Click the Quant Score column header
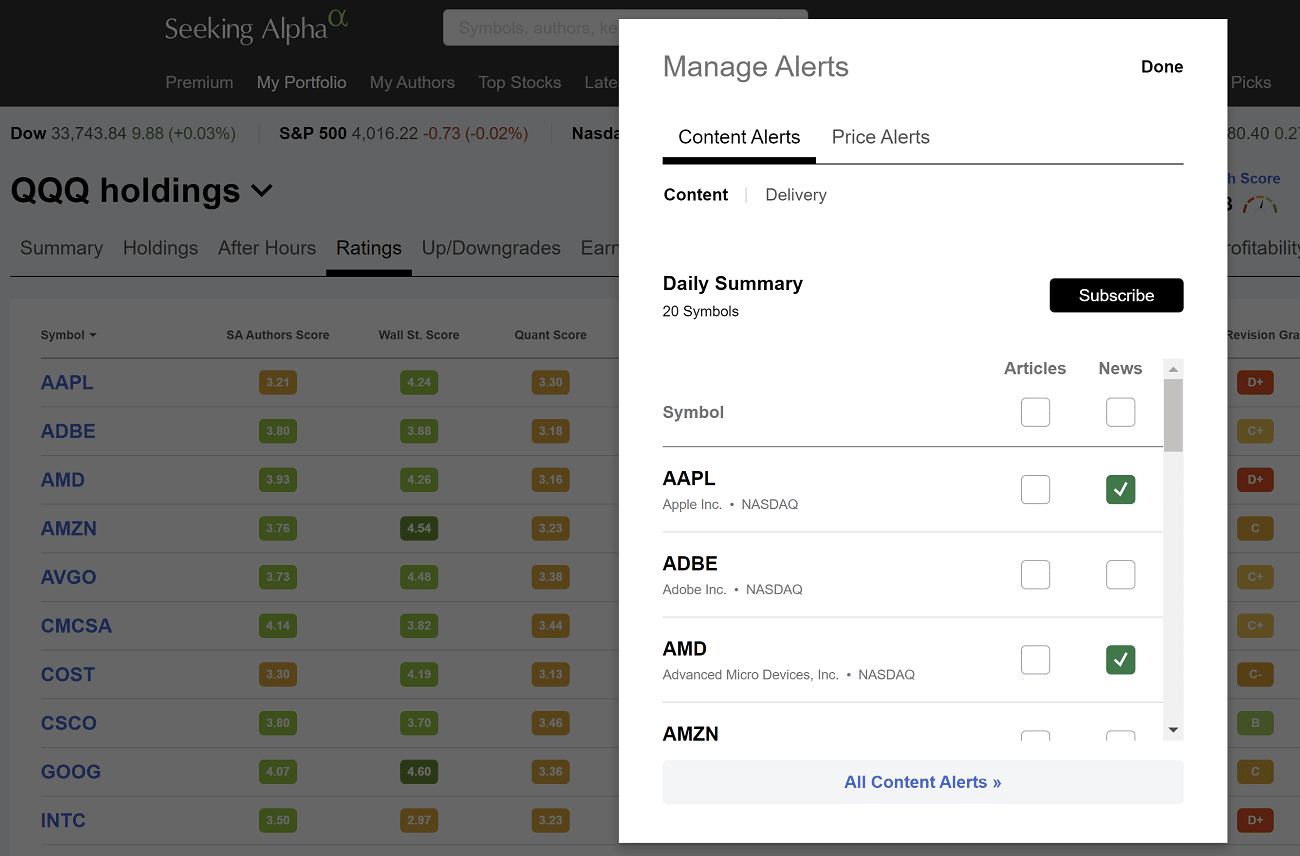 click(x=551, y=335)
